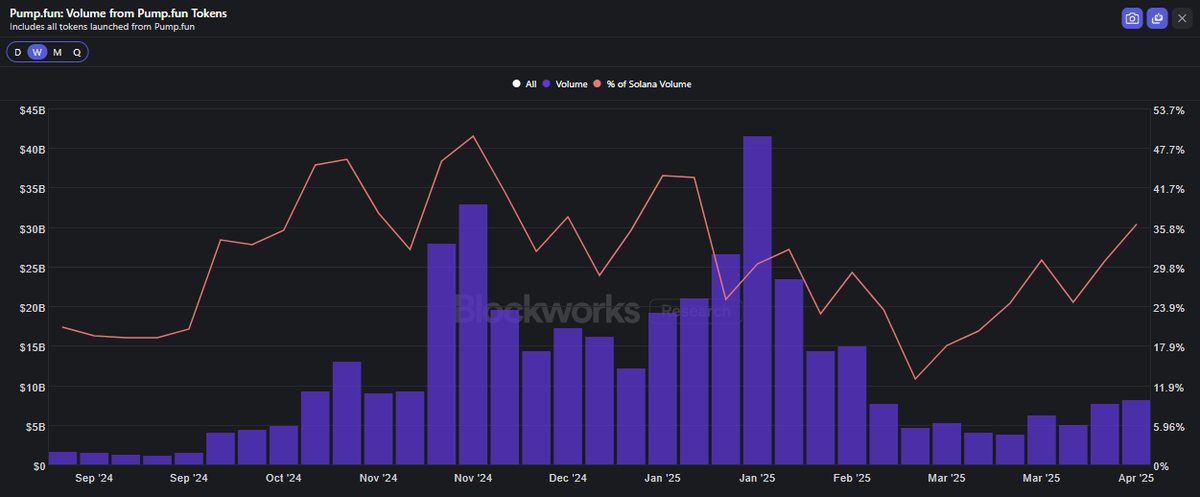The image size is (1200, 497).
Task: Close the chart with the X icon
Action: (1181, 18)
